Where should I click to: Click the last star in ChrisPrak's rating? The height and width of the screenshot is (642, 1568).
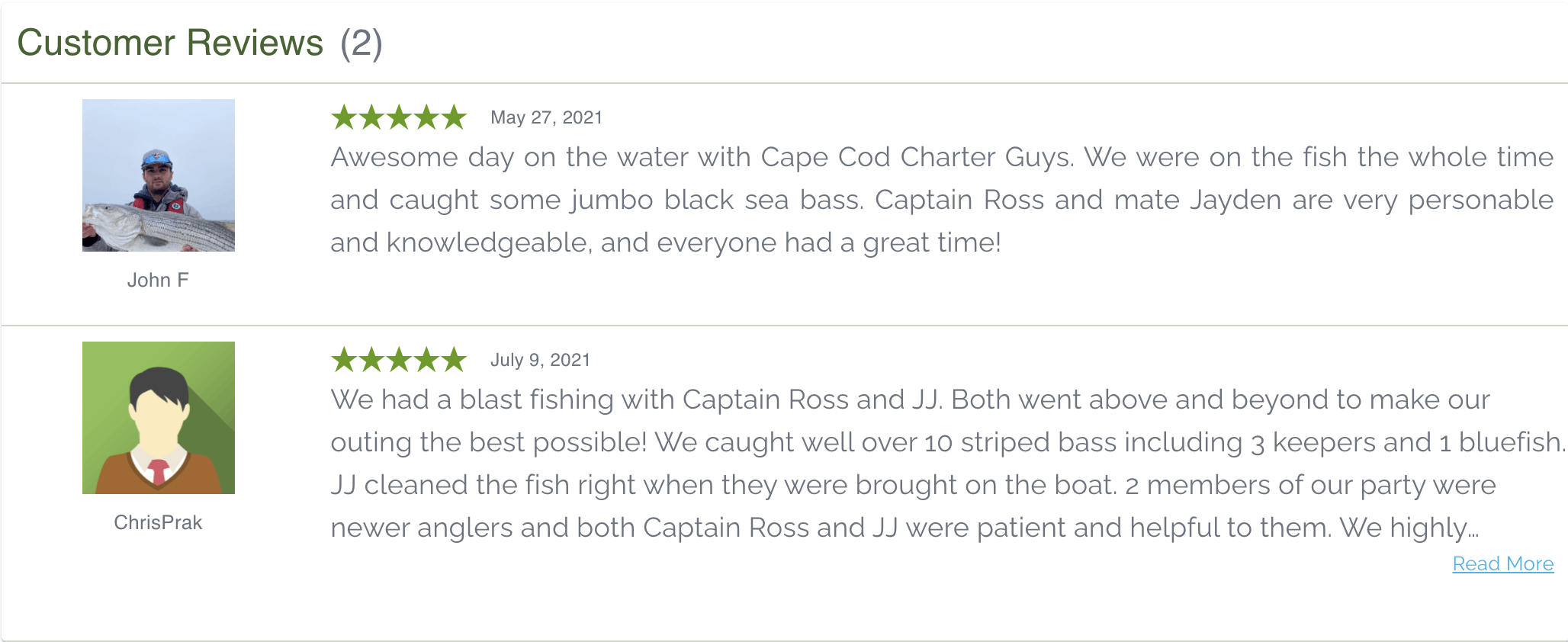(x=455, y=360)
